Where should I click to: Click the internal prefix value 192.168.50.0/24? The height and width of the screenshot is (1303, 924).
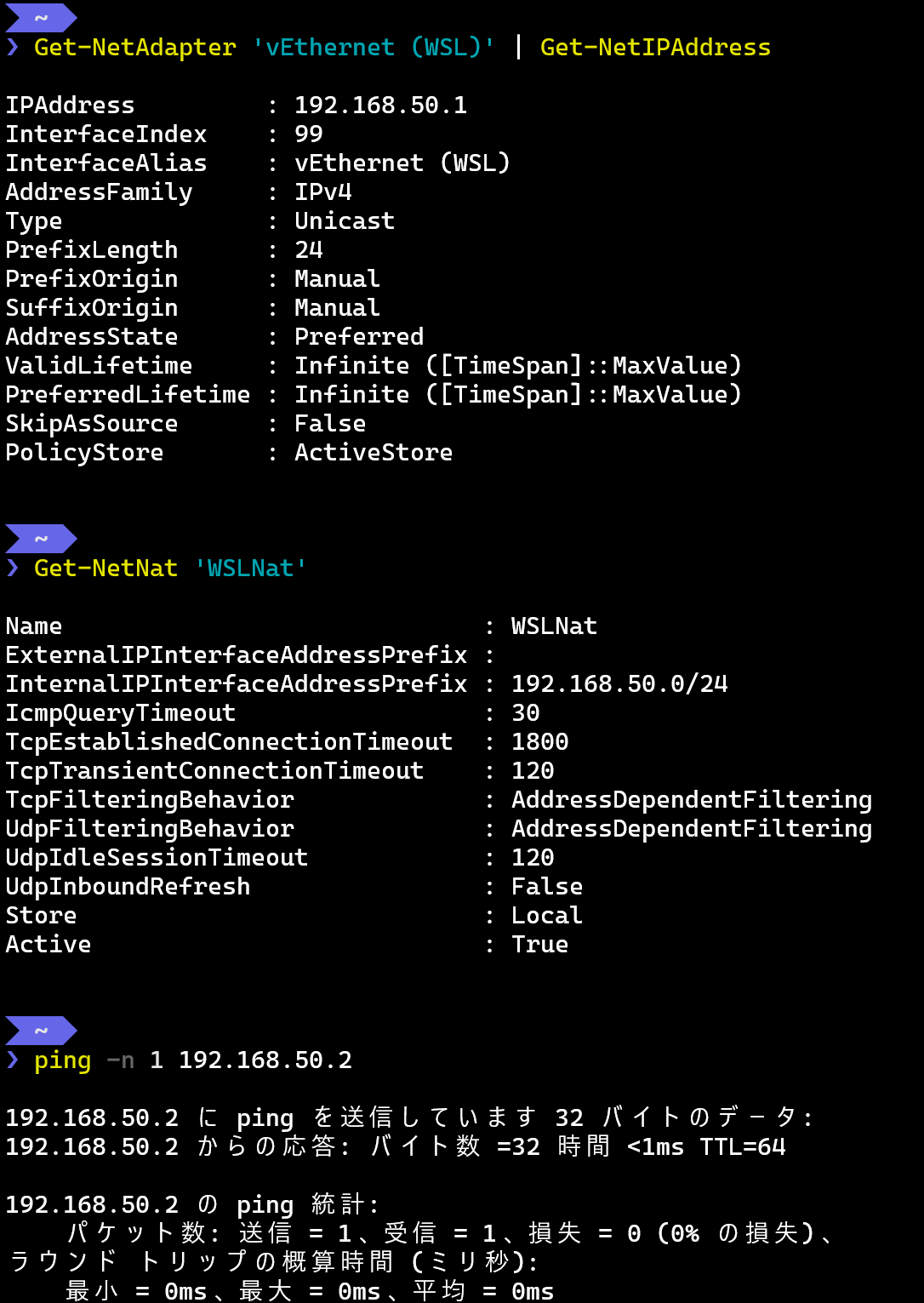coord(619,683)
